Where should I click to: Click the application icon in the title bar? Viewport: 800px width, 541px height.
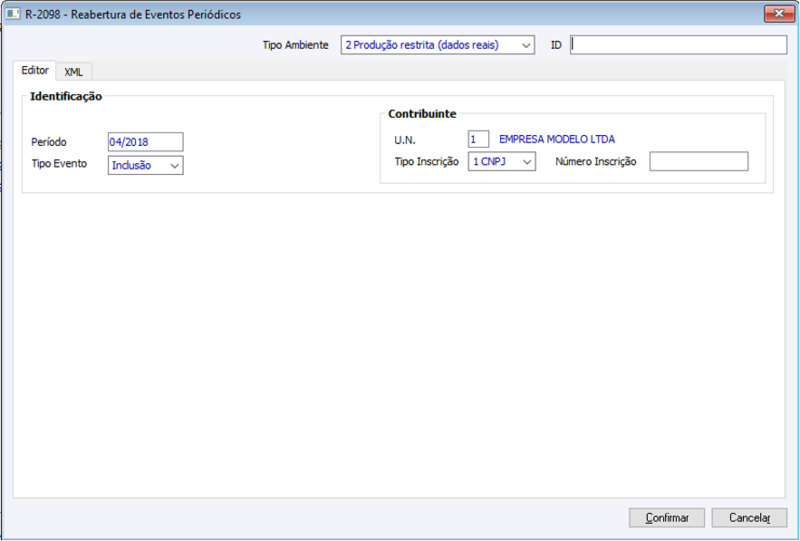(13, 14)
